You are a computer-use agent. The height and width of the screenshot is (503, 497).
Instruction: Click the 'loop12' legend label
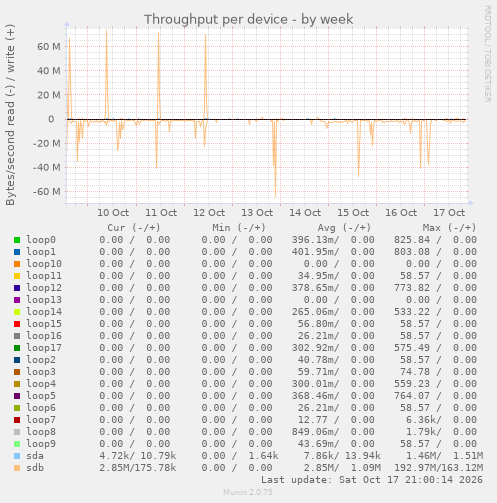point(44,288)
